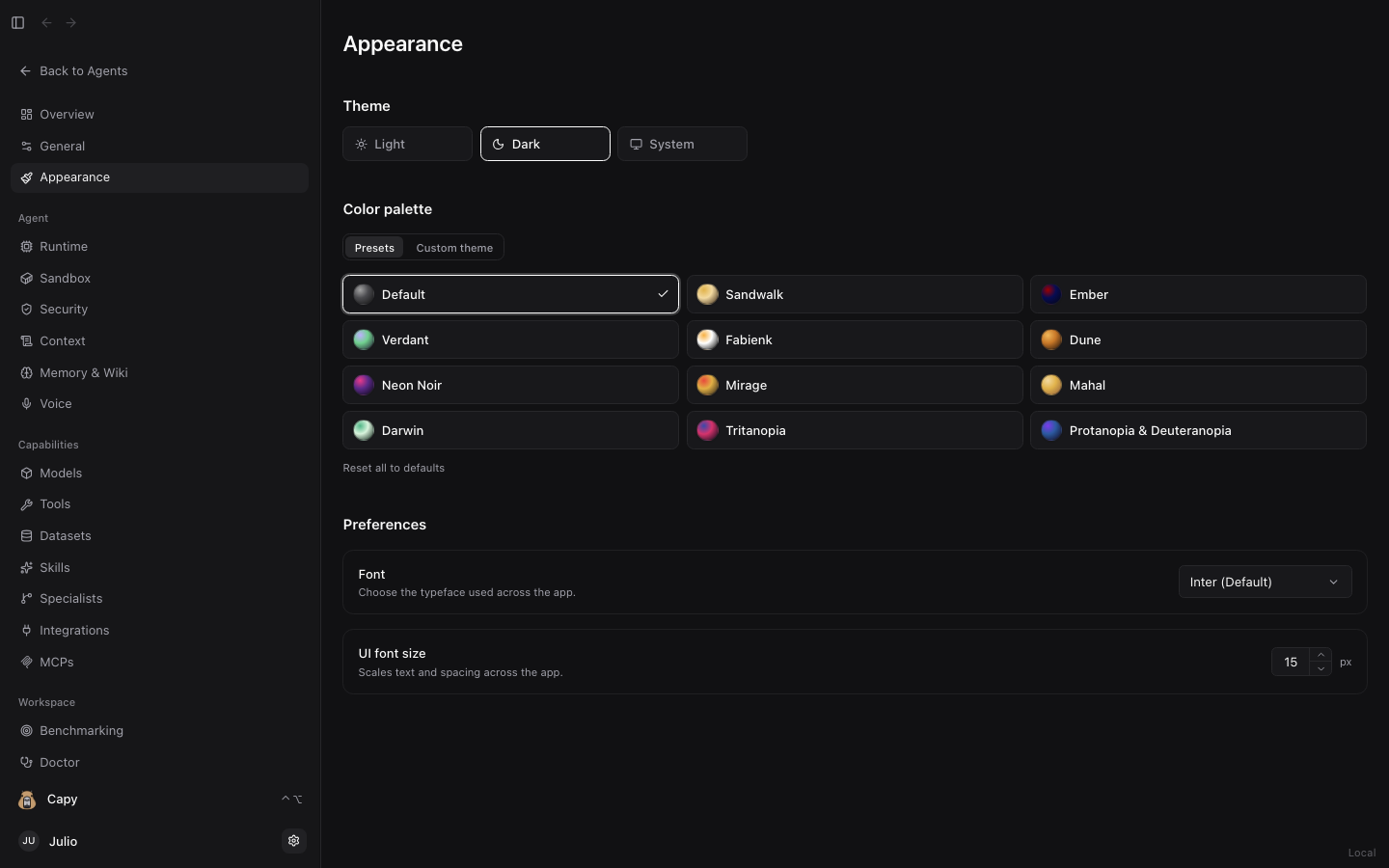1389x868 pixels.
Task: Pick the Ember palette color swatch
Action: pos(1051,294)
